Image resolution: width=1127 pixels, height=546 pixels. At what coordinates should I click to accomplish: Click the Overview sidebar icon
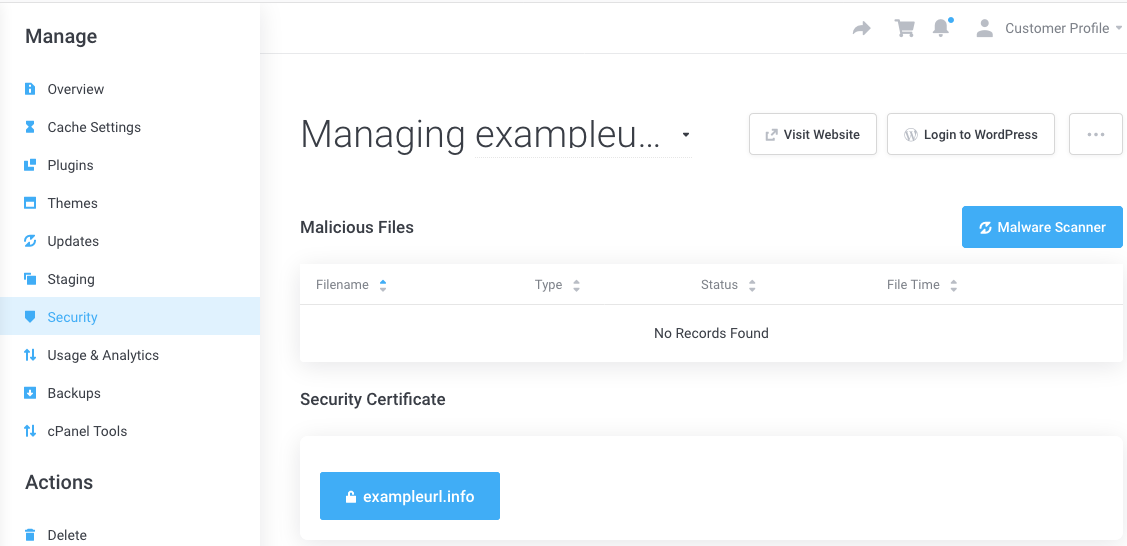coord(30,89)
